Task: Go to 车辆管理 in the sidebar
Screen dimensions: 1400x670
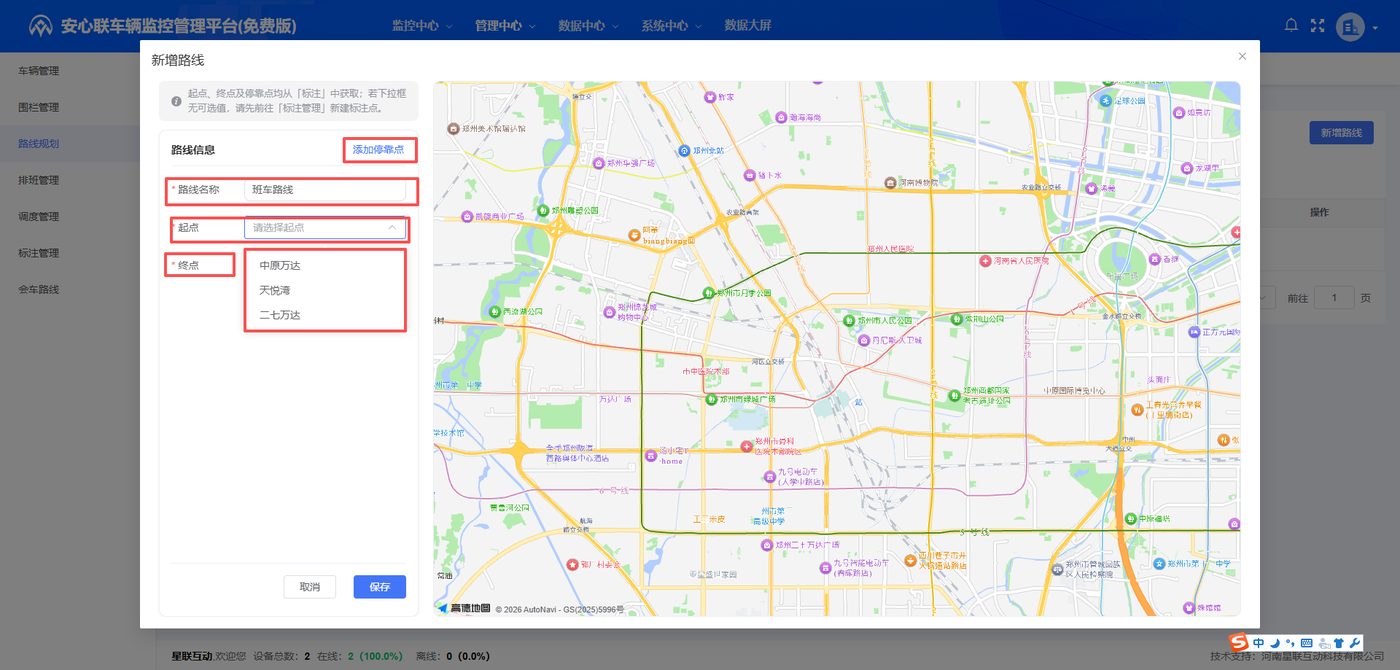Action: tap(39, 71)
